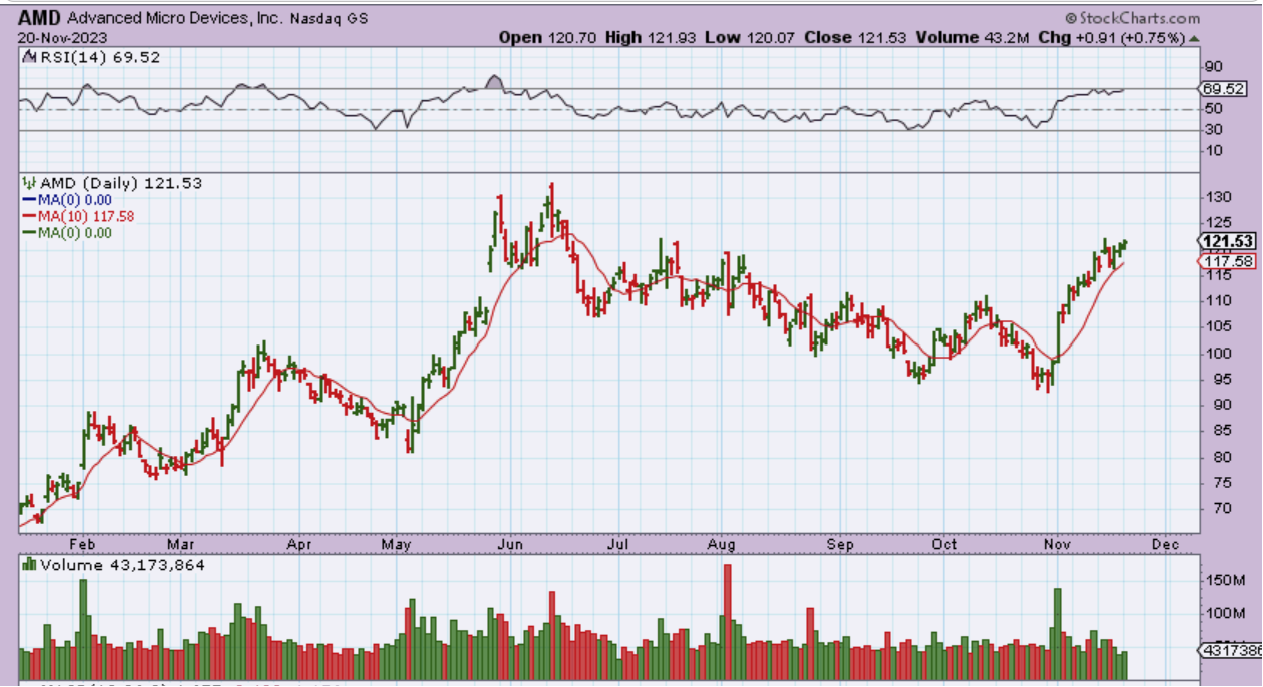The image size is (1263, 687).
Task: Click the Jul month label on time axis
Action: (x=617, y=545)
